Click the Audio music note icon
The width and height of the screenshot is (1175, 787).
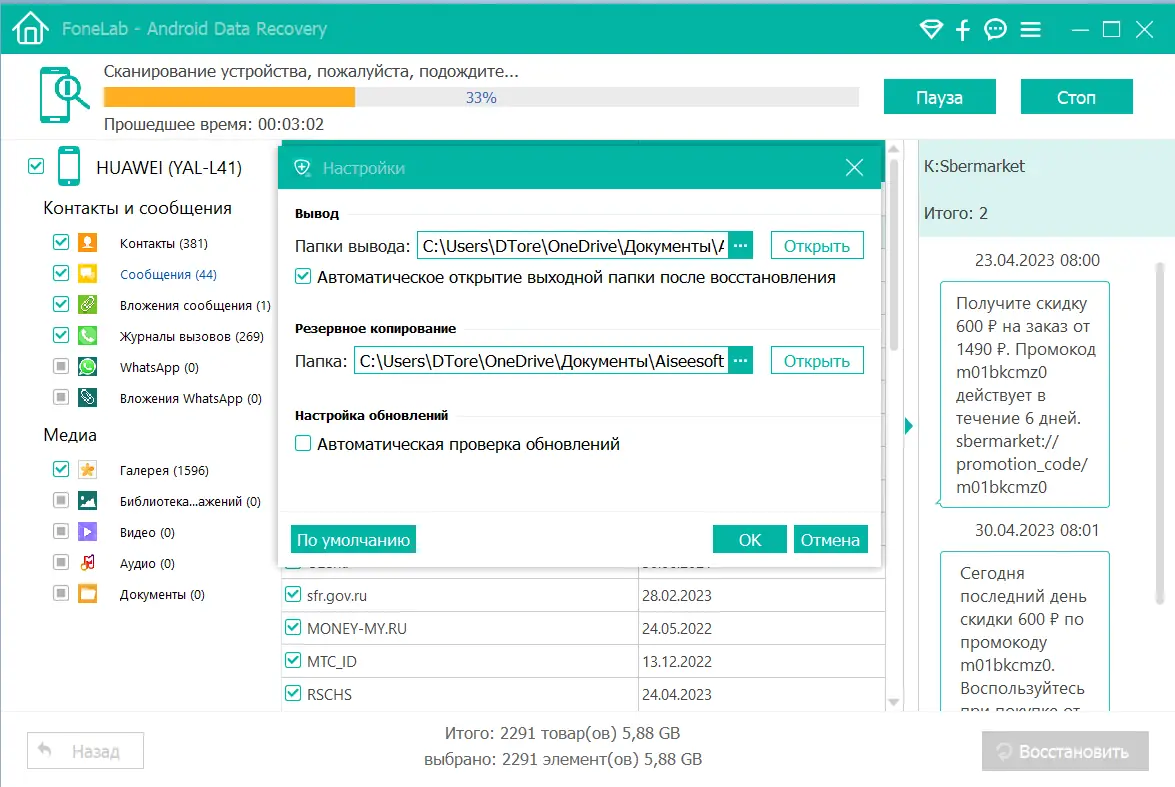(88, 562)
